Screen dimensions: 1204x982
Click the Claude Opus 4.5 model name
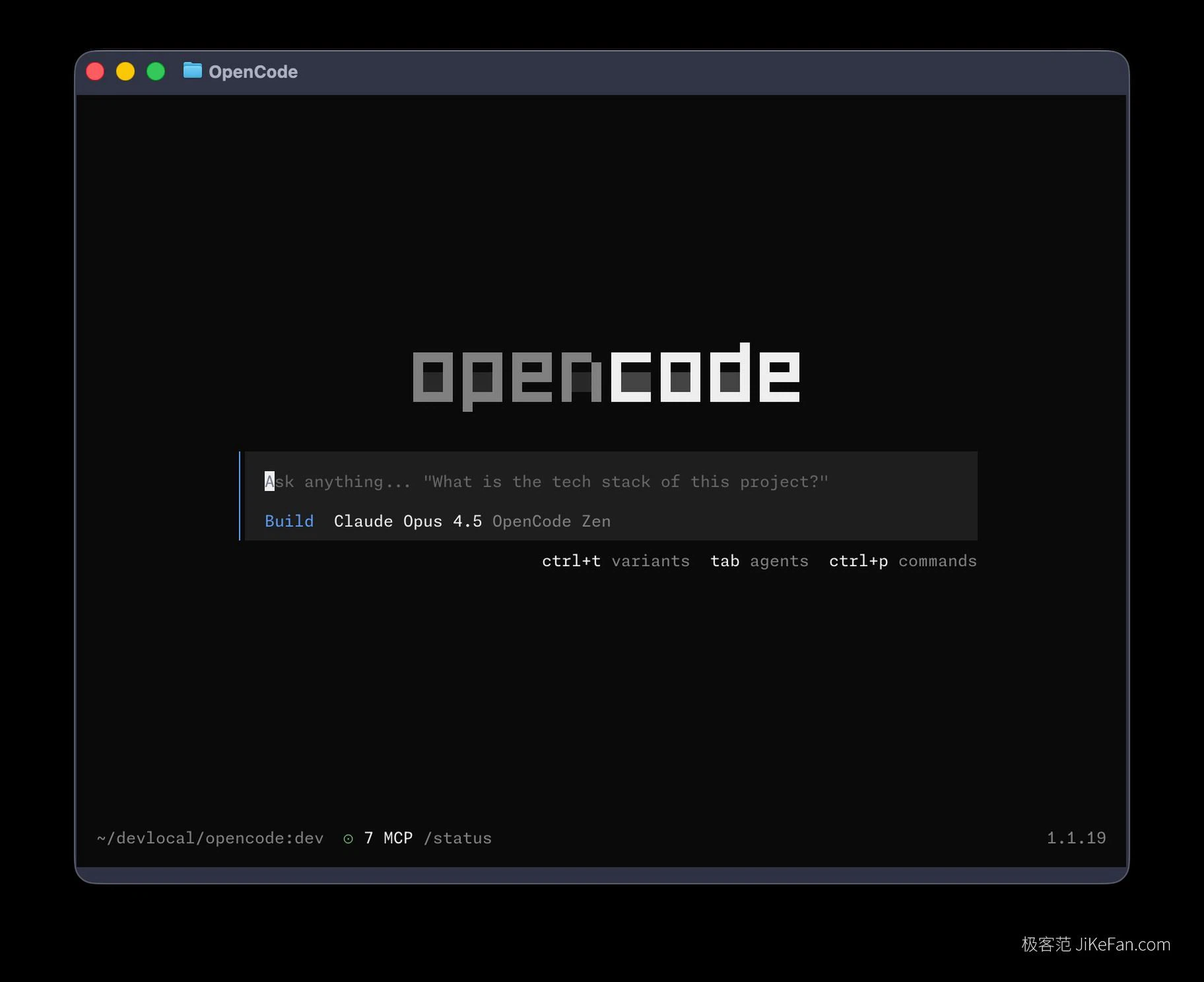click(x=408, y=521)
